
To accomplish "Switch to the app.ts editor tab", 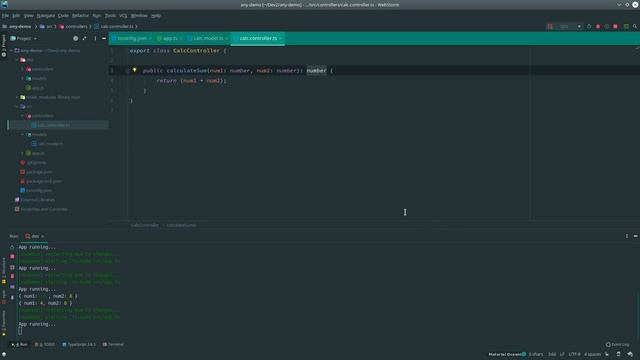I will (x=170, y=38).
